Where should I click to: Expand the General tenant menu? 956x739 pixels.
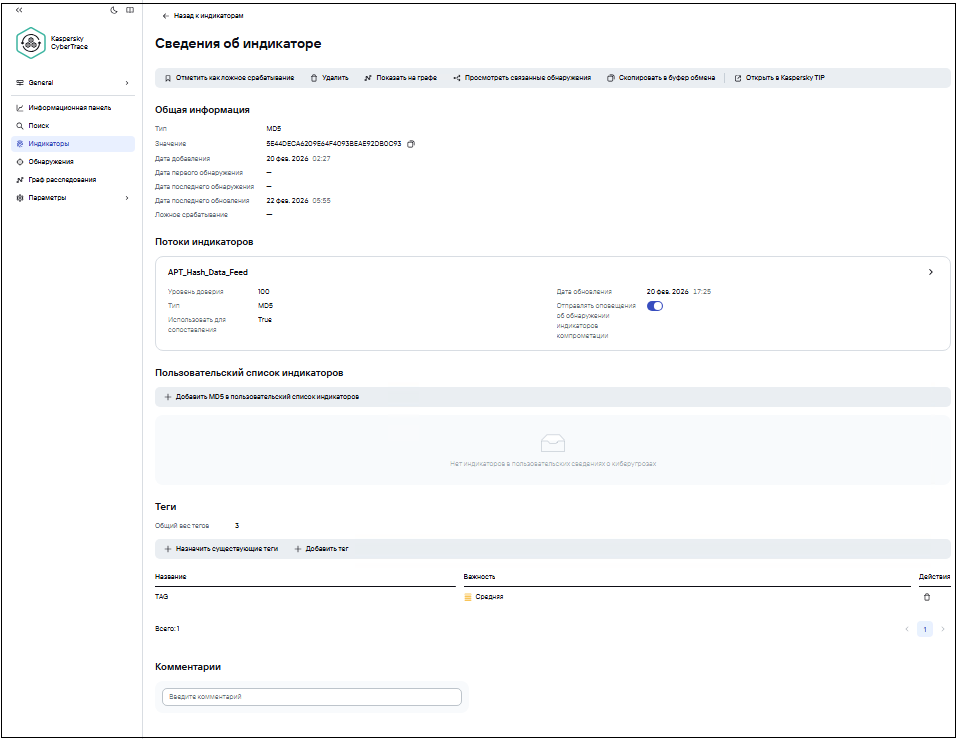tap(73, 82)
